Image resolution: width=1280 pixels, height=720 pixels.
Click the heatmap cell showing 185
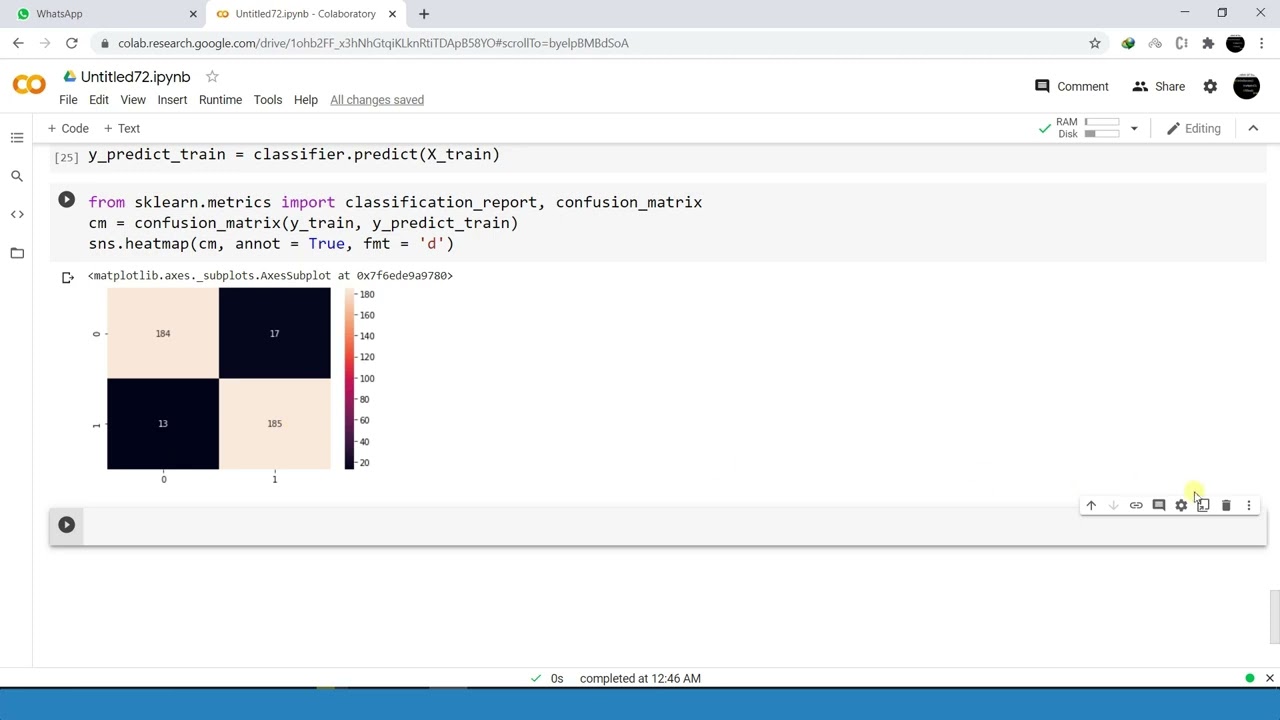[275, 424]
